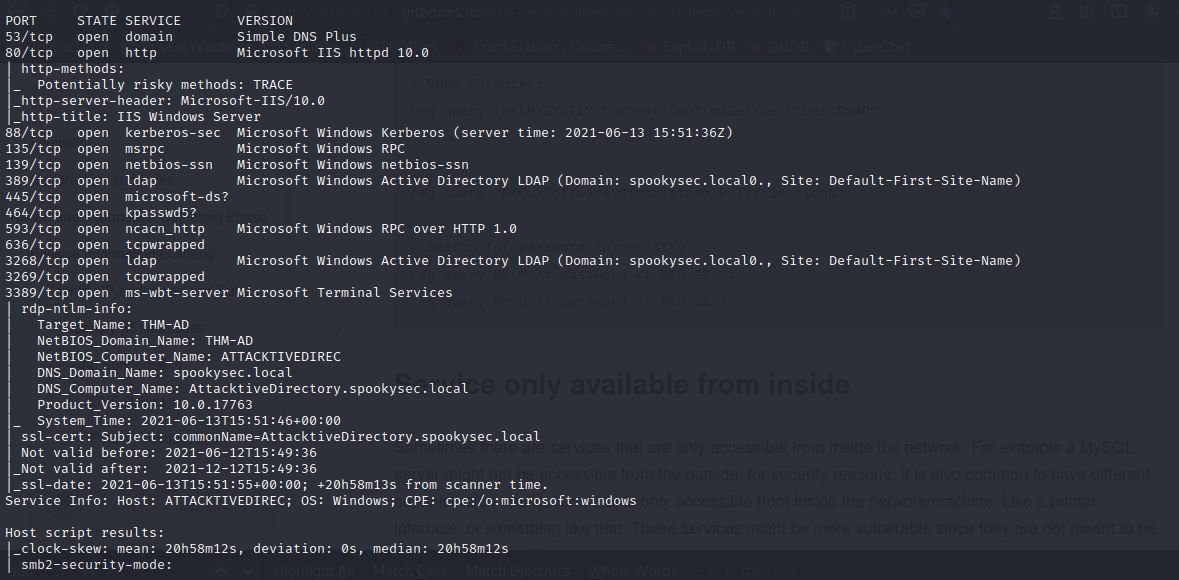1179x580 pixels.
Task: Click the 593/tcp ncacn_http line
Action: pos(261,229)
